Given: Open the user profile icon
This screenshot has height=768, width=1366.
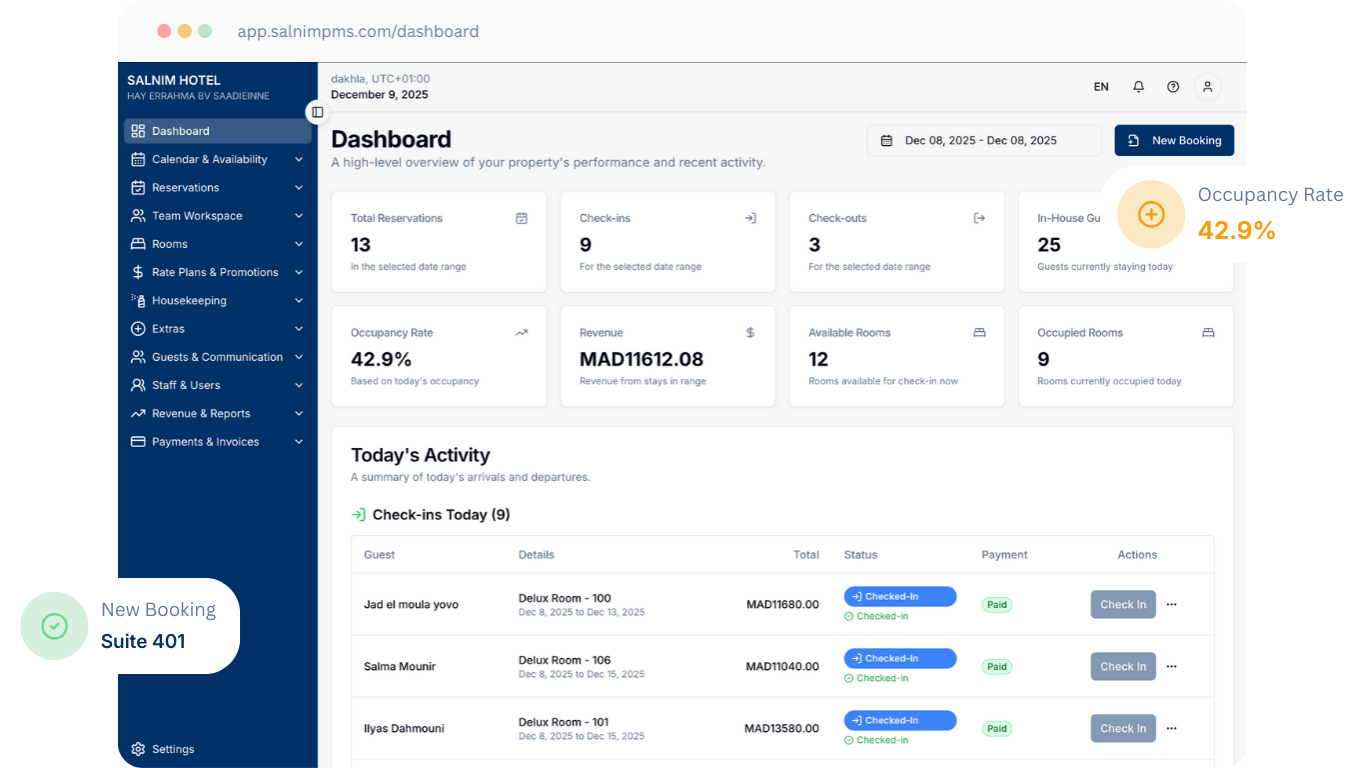Looking at the screenshot, I should click(x=1207, y=87).
